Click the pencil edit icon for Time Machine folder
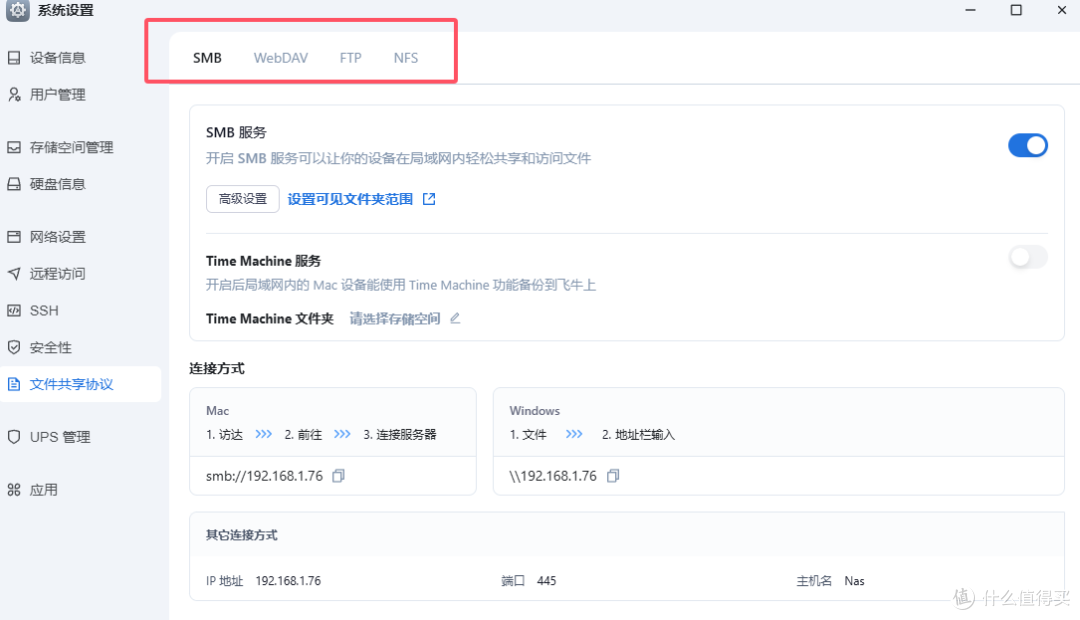 [455, 318]
